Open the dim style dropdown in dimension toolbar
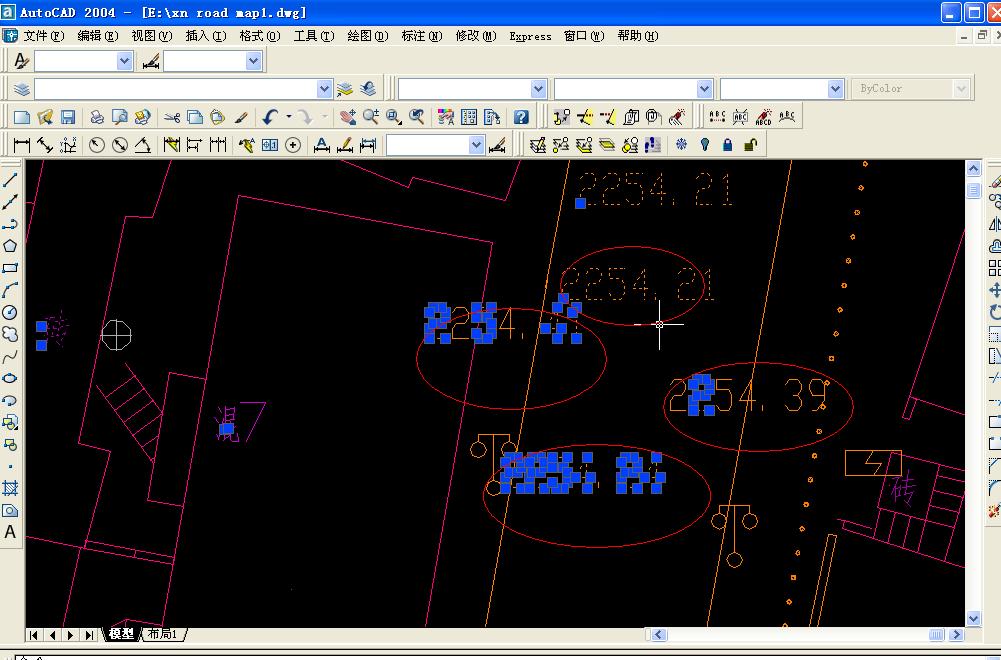The height and width of the screenshot is (660, 1001). point(476,145)
